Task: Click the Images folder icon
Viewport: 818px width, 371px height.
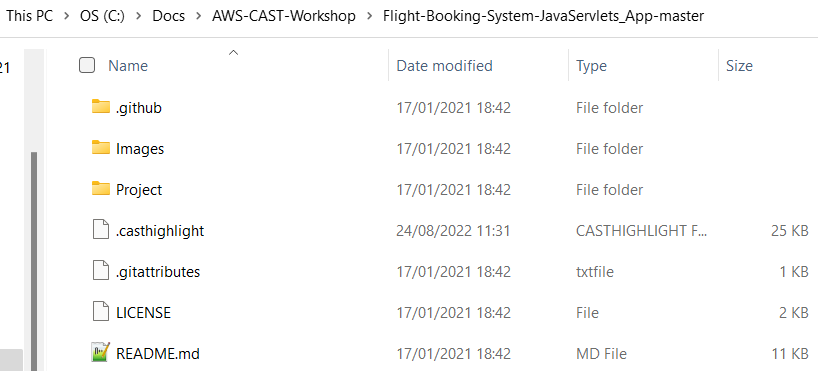Action: click(101, 148)
